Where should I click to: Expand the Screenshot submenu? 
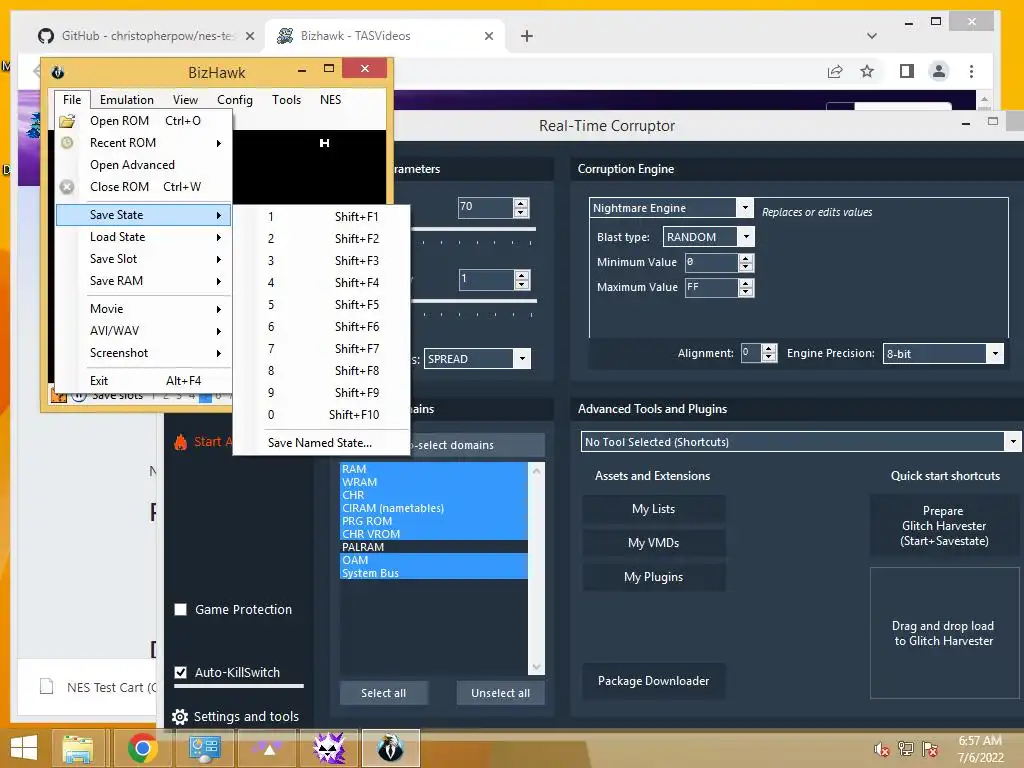144,353
